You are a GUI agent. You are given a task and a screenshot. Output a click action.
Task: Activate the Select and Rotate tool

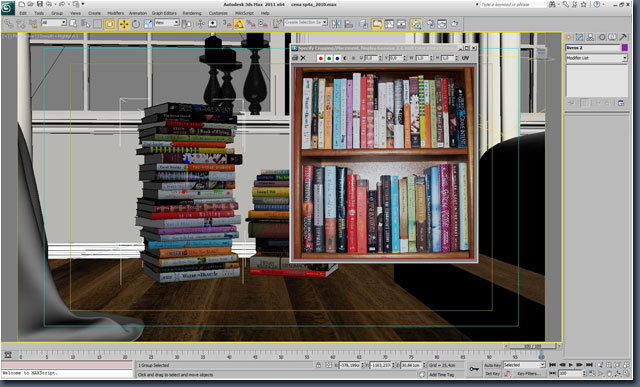pos(136,24)
